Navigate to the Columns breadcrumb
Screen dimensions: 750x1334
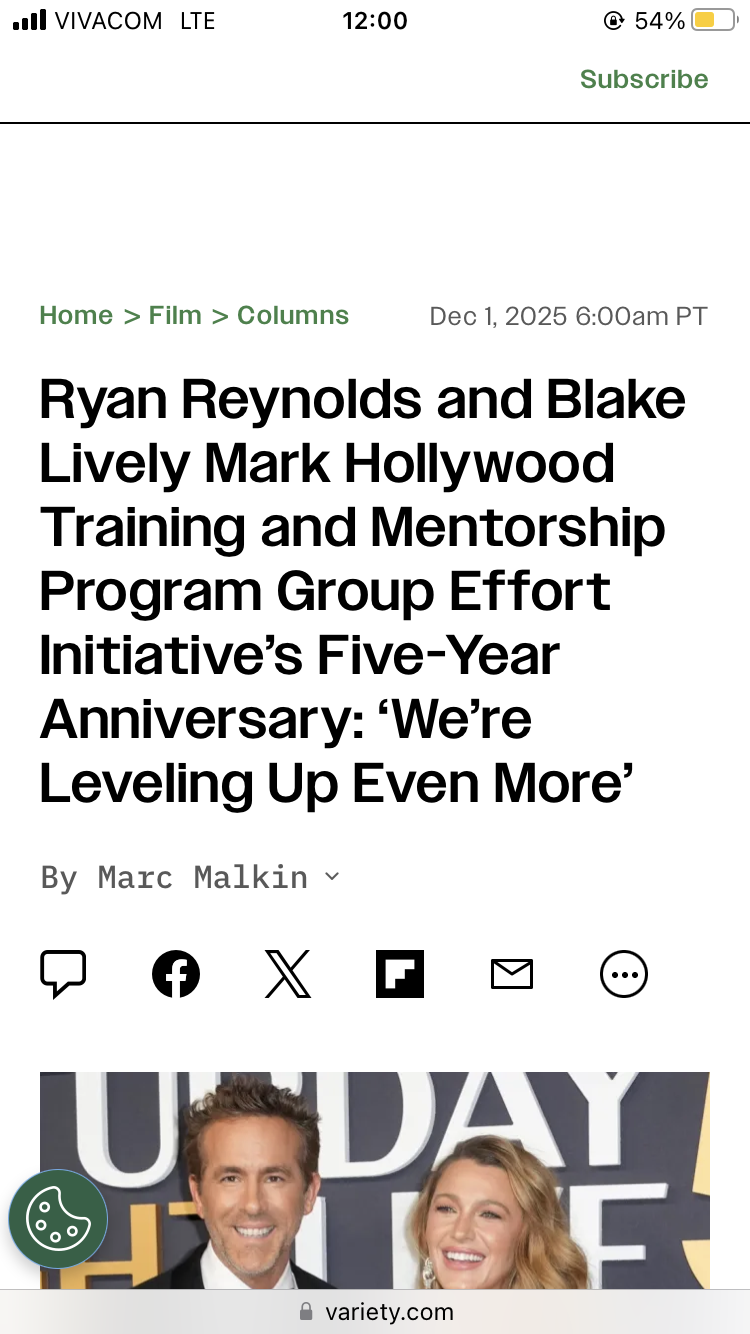293,316
